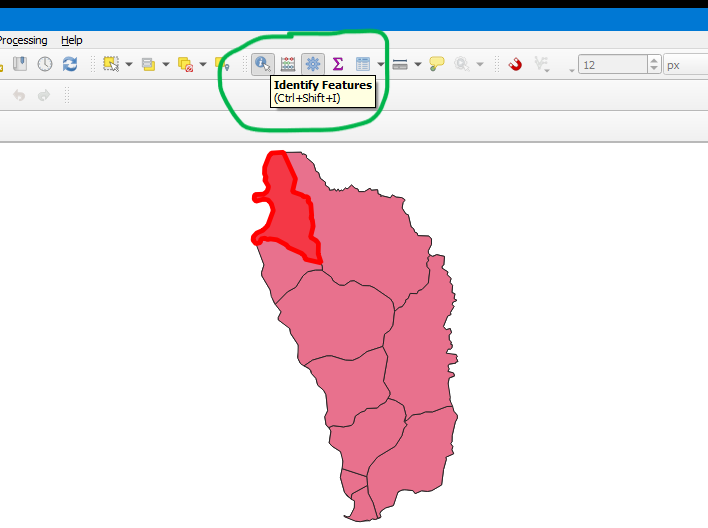Viewport: 708px width, 528px height.
Task: Click the Deselect Features icon
Action: (x=185, y=64)
